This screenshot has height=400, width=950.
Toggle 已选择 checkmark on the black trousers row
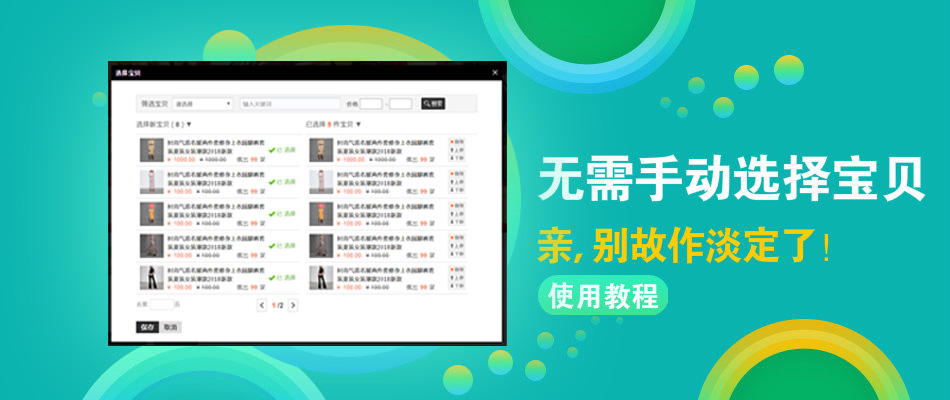pos(282,278)
